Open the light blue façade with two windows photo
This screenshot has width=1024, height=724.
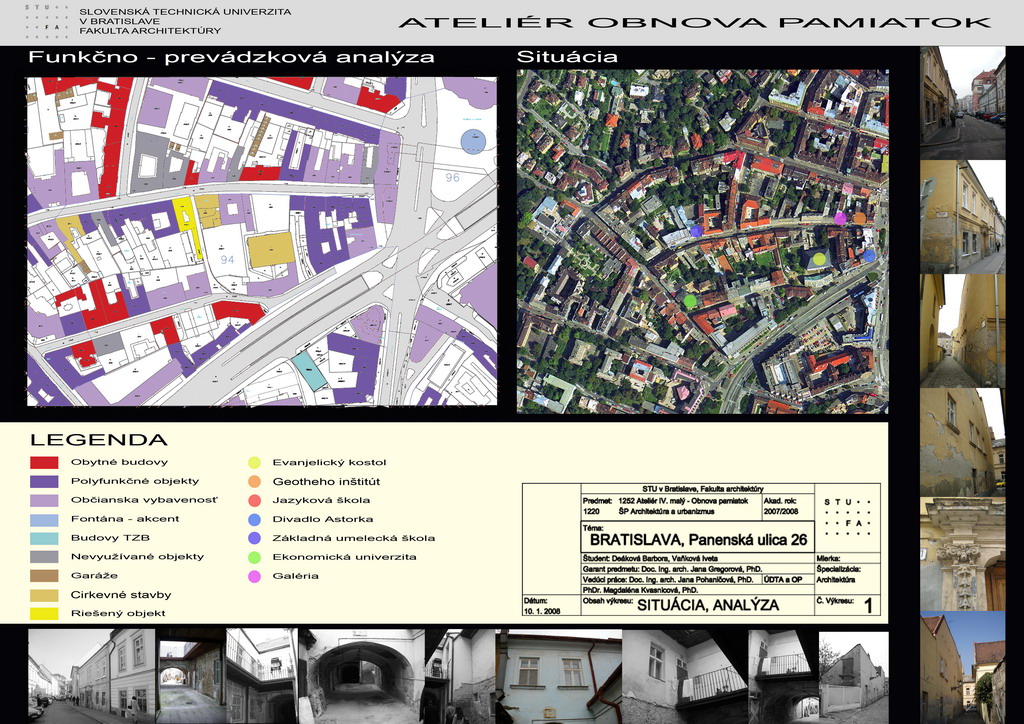558,676
